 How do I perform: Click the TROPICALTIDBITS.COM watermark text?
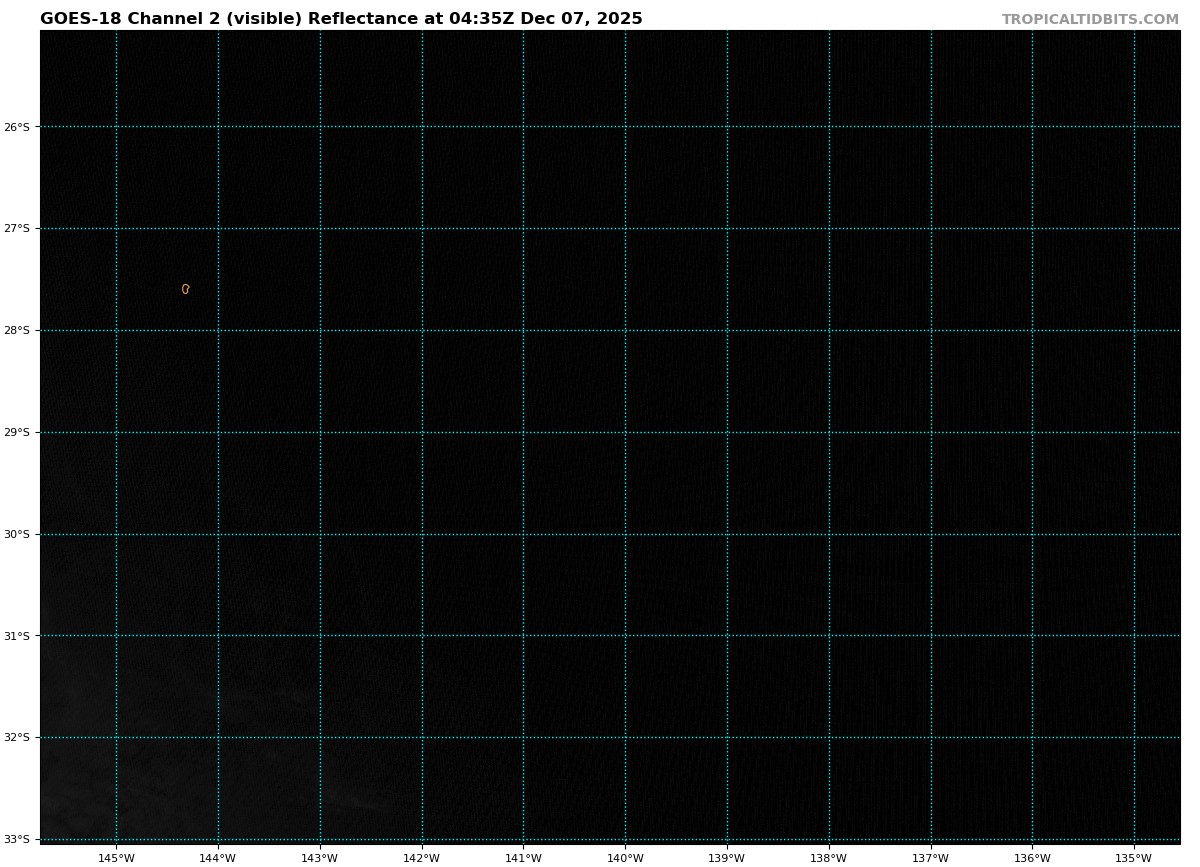click(1090, 20)
